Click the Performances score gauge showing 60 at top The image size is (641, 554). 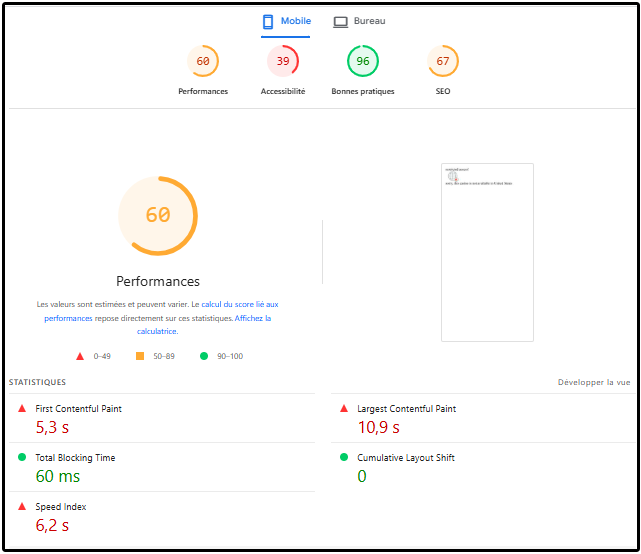203,62
